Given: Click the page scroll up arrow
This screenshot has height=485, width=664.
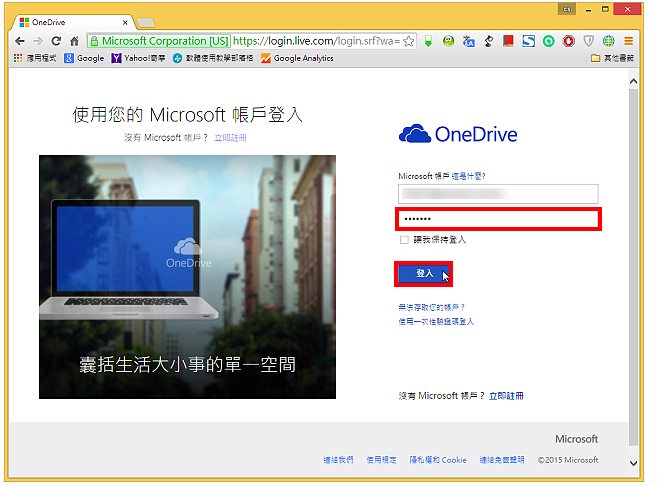Looking at the screenshot, I should (634, 81).
